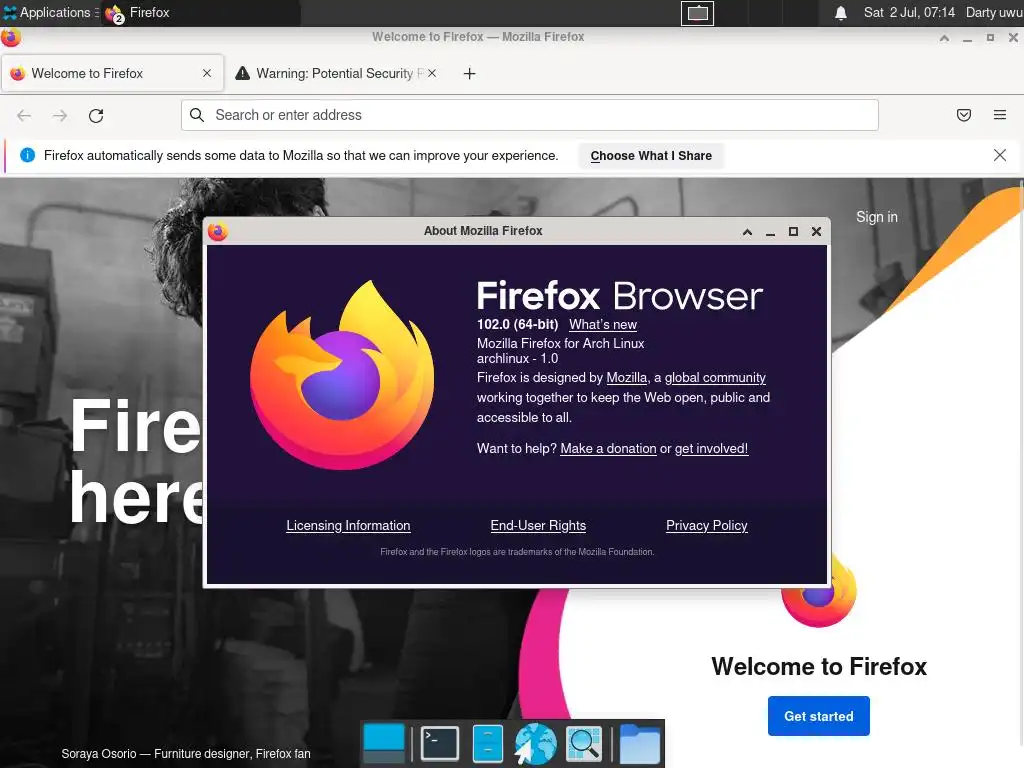Image resolution: width=1024 pixels, height=768 pixels.
Task: Follow the Mozilla link in the About dialog
Action: (x=626, y=377)
